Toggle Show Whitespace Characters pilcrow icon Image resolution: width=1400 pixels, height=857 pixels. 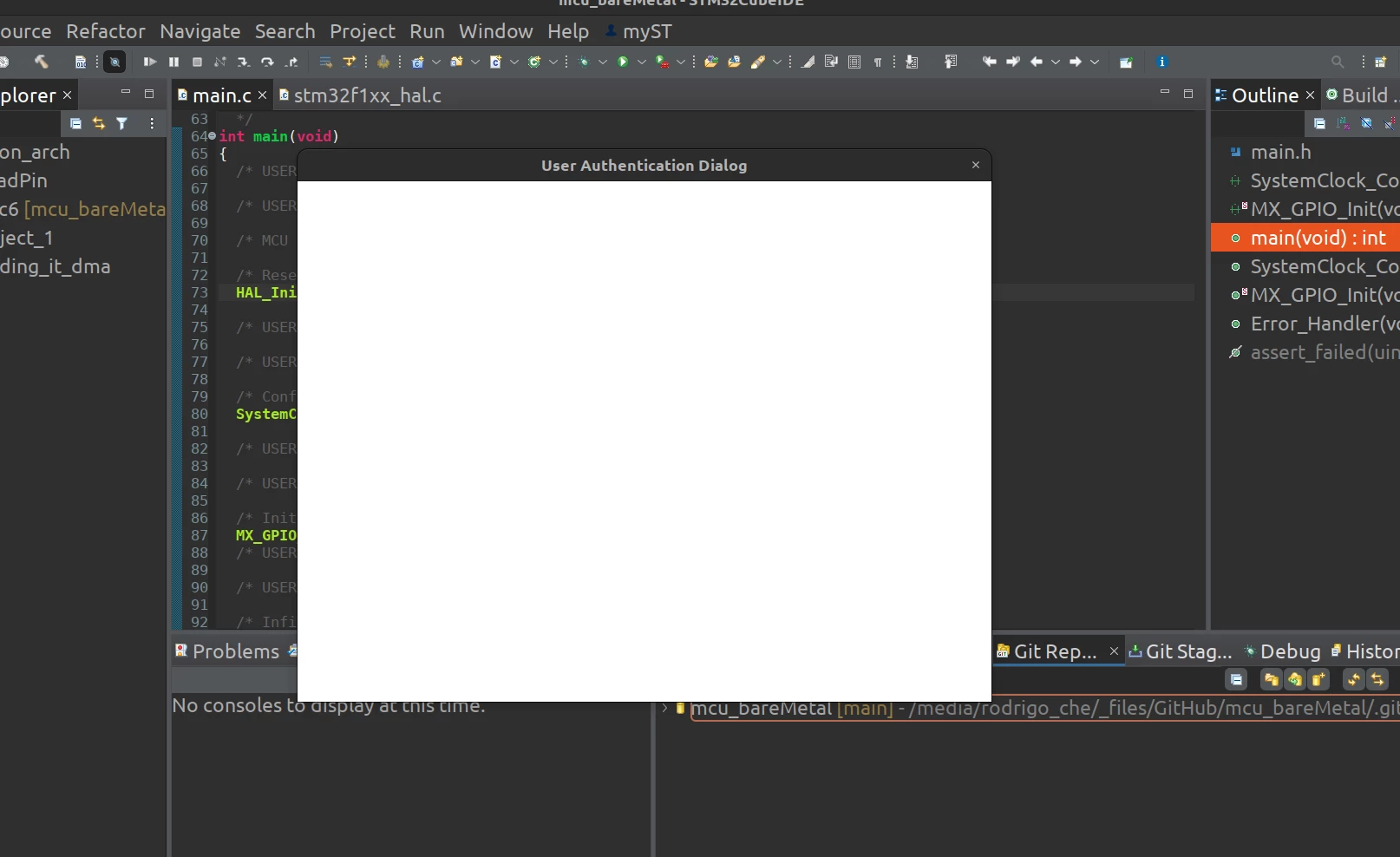(878, 62)
